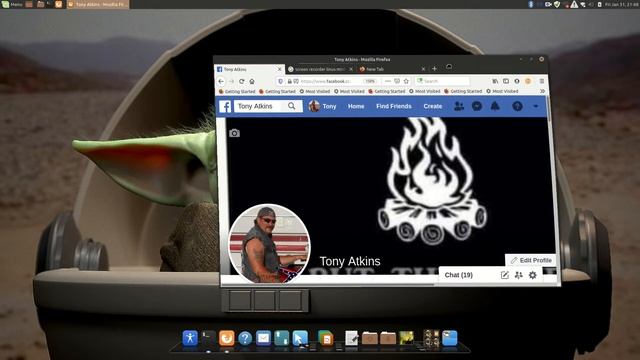640x360 pixels.
Task: Create new group icon in chat bar
Action: pyautogui.click(x=518, y=275)
